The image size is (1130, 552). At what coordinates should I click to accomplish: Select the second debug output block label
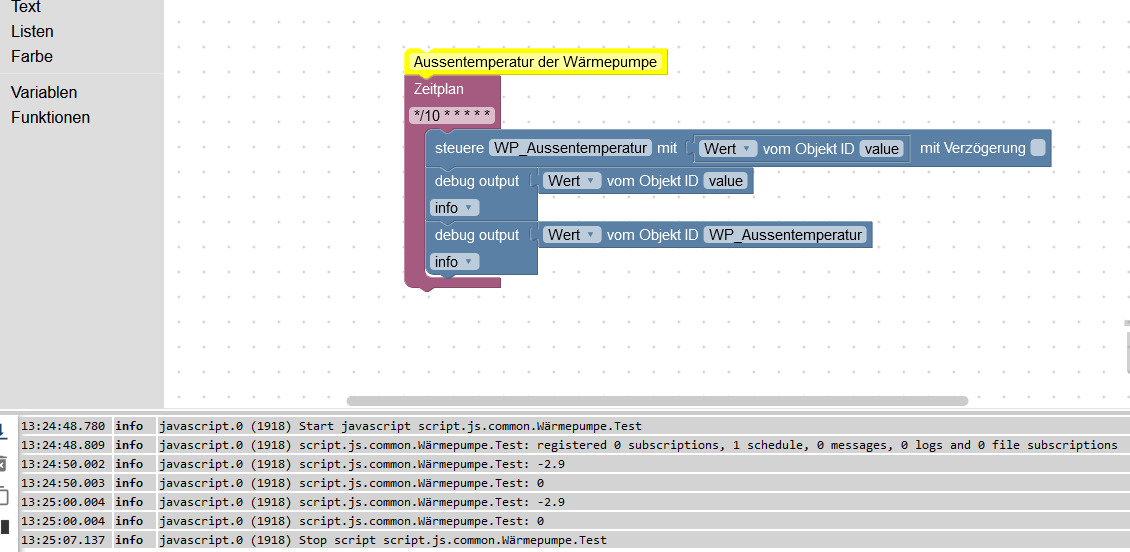pyautogui.click(x=476, y=235)
